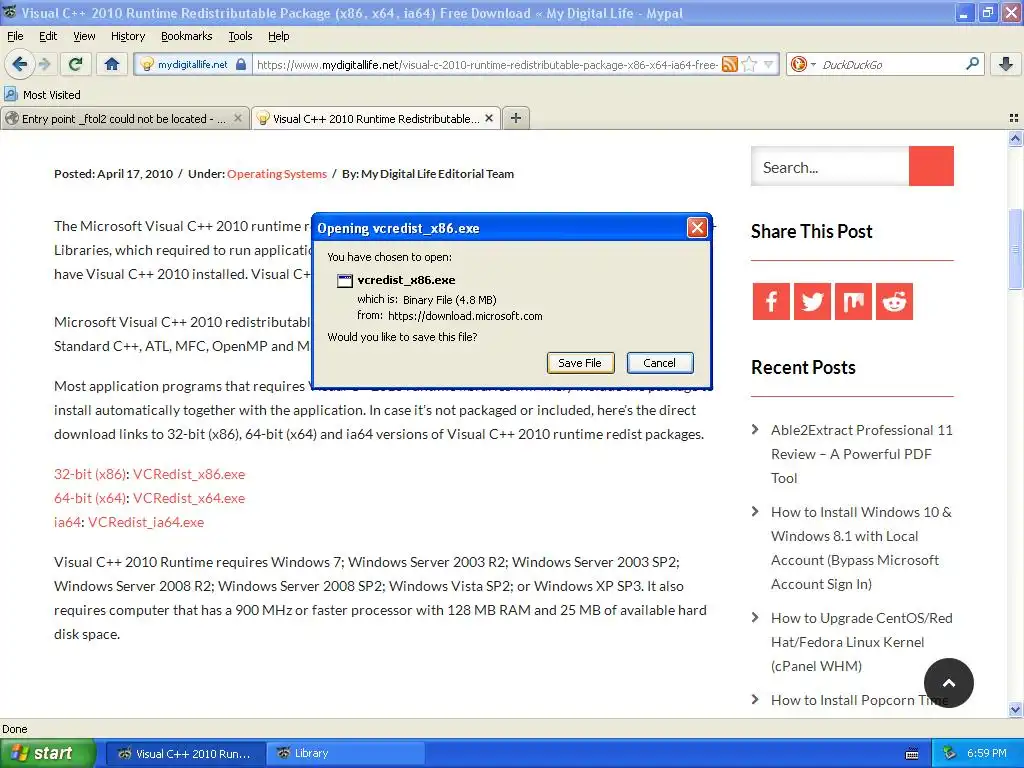This screenshot has width=1024, height=768.
Task: Go forward with the Forward arrow button
Action: click(45, 64)
